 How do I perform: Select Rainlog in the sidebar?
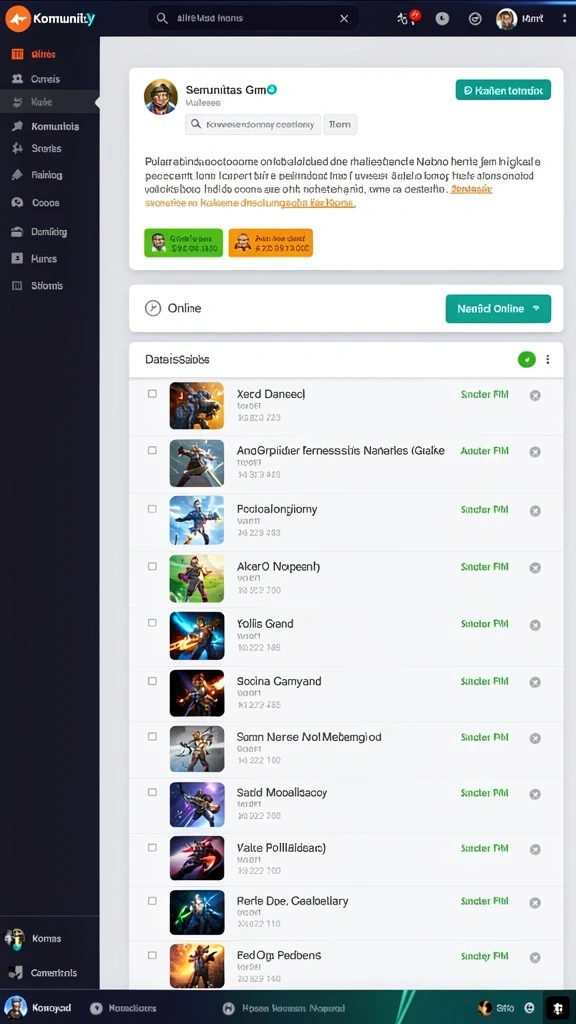tap(46, 175)
